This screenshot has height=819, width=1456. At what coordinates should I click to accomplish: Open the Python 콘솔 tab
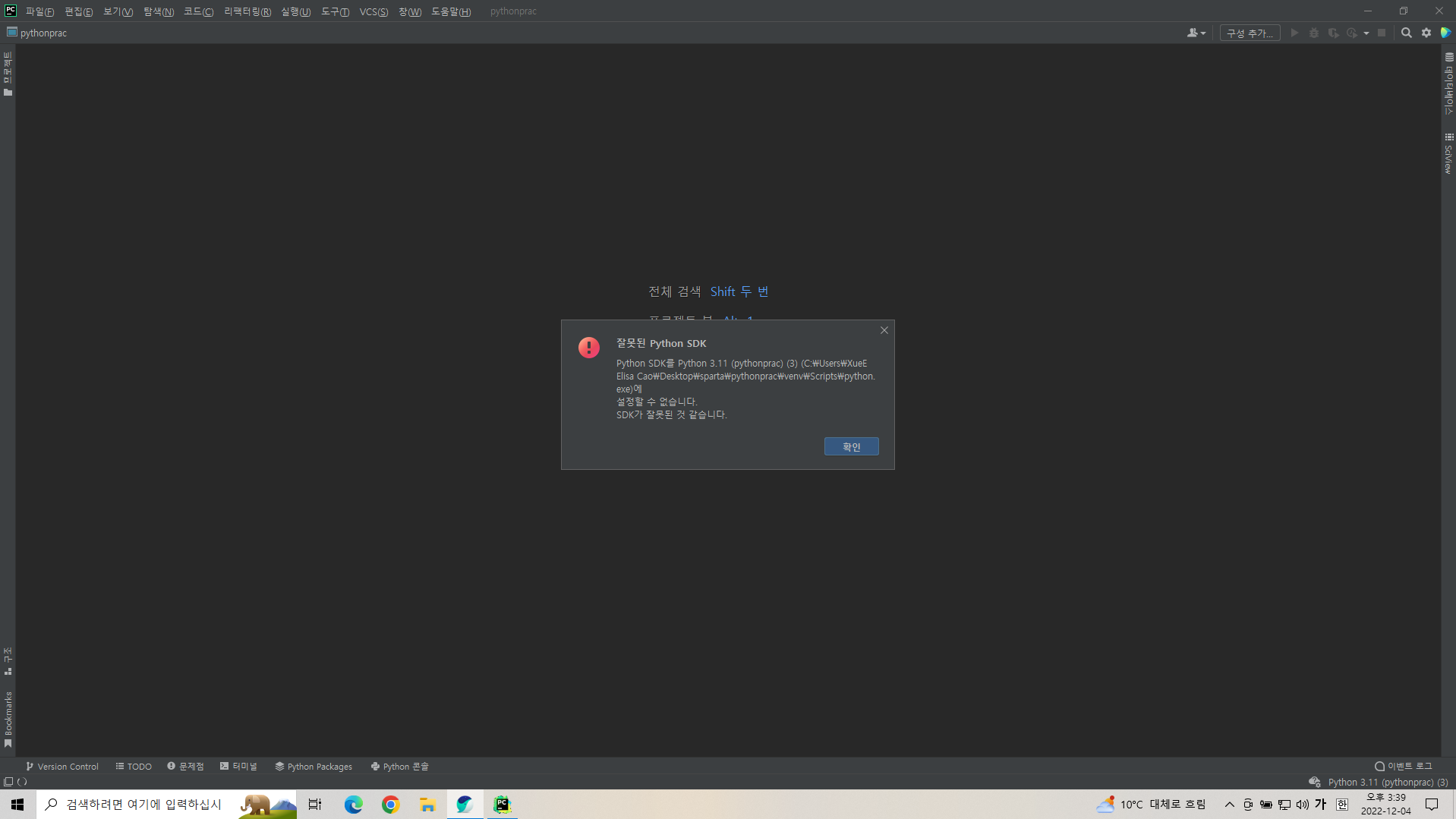tap(399, 767)
